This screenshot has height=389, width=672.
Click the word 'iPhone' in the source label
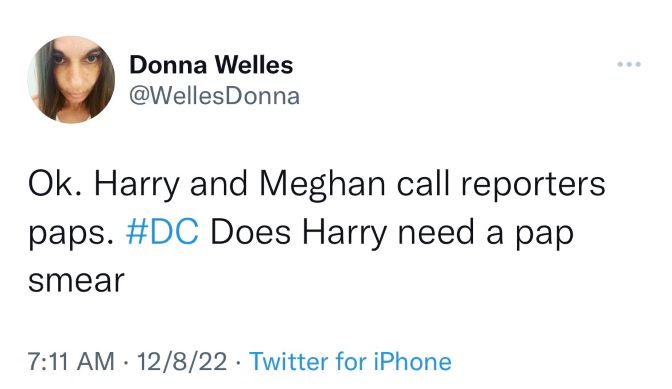[x=413, y=361]
